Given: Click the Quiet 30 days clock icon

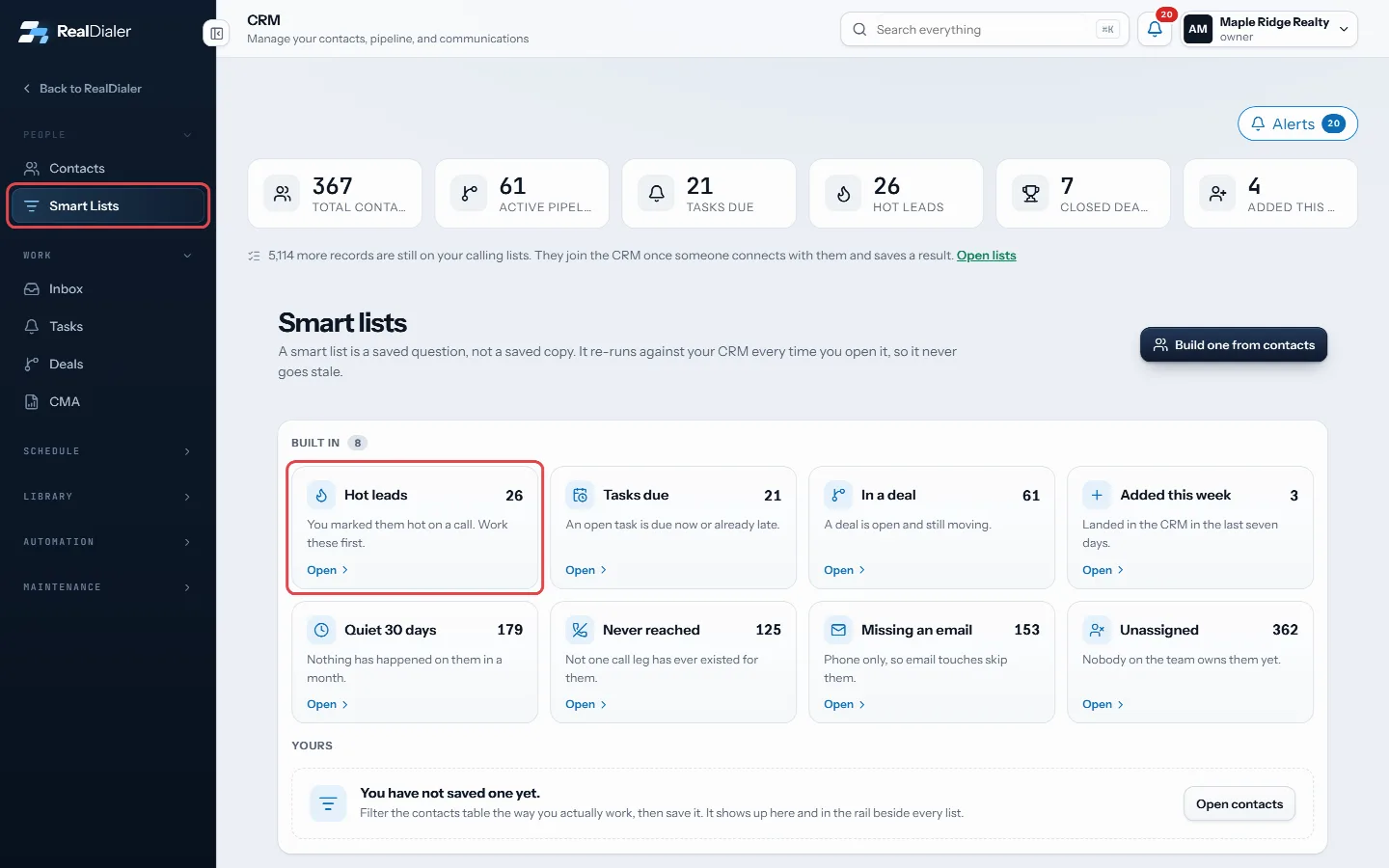Looking at the screenshot, I should pos(322,630).
